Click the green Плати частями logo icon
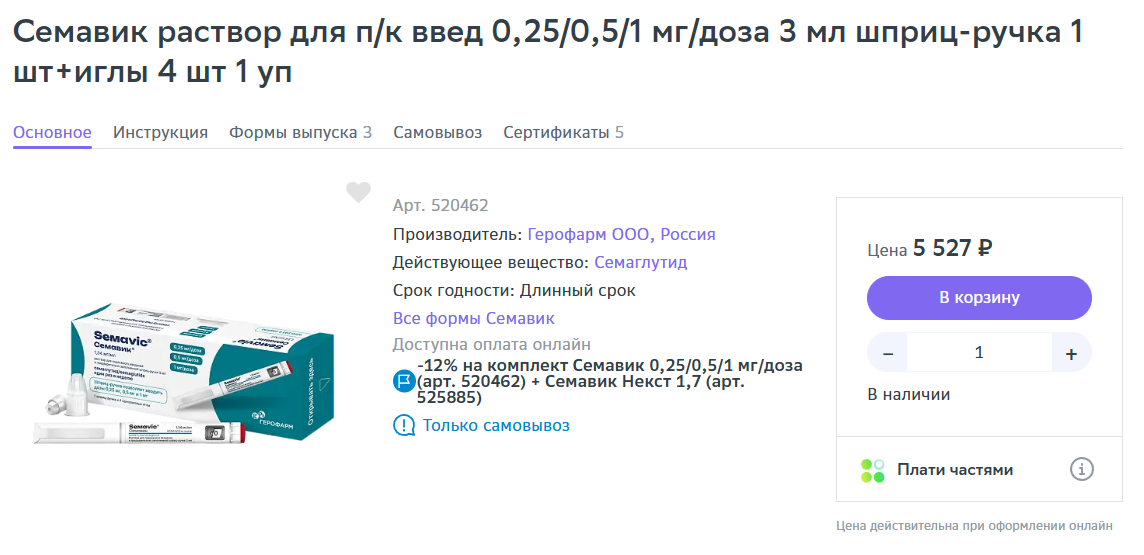 coord(873,470)
